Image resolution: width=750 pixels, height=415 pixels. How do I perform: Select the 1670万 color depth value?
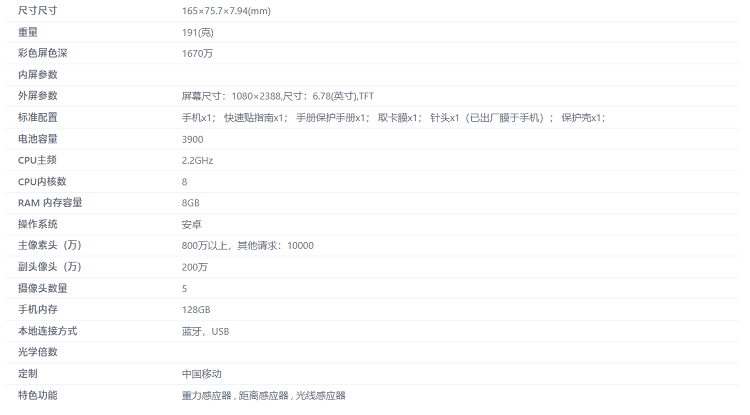(x=197, y=54)
